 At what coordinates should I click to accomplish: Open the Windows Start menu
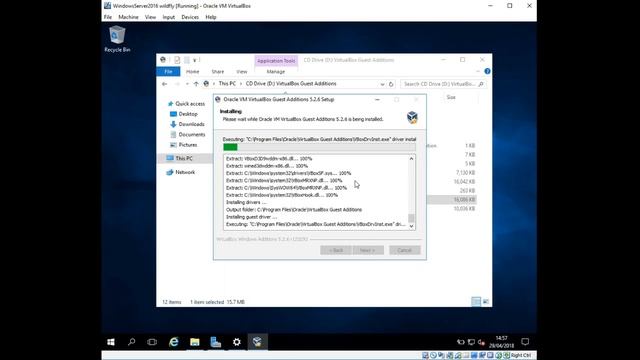pyautogui.click(x=111, y=342)
